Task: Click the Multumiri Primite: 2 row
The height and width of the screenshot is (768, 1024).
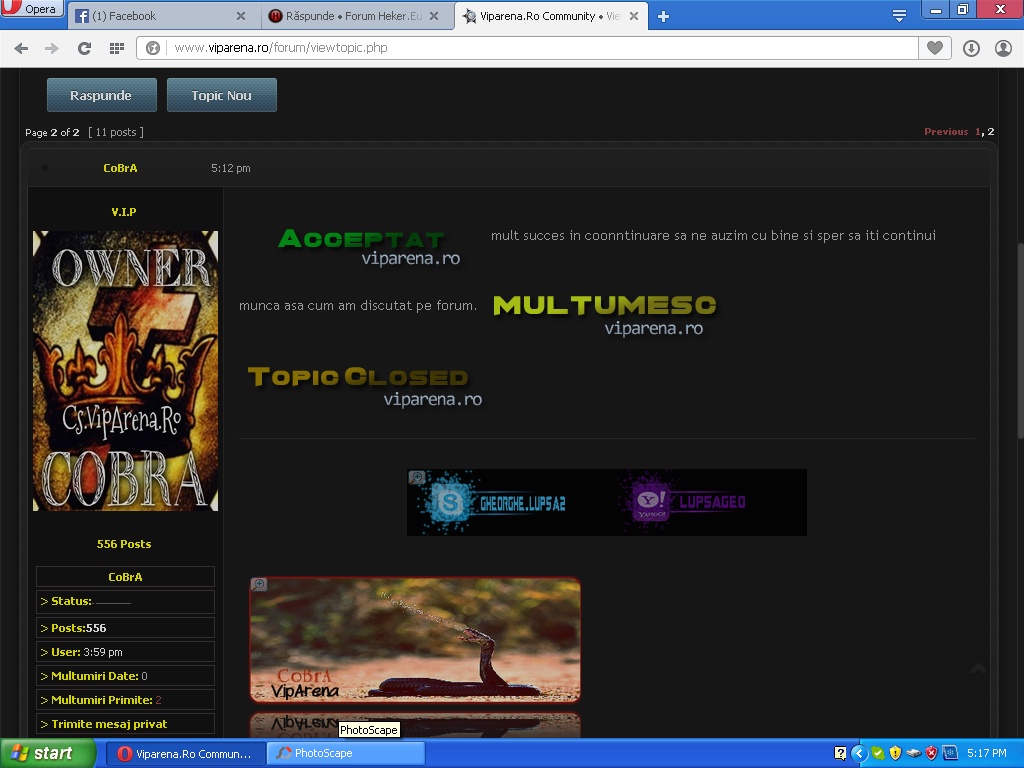Action: coord(125,699)
